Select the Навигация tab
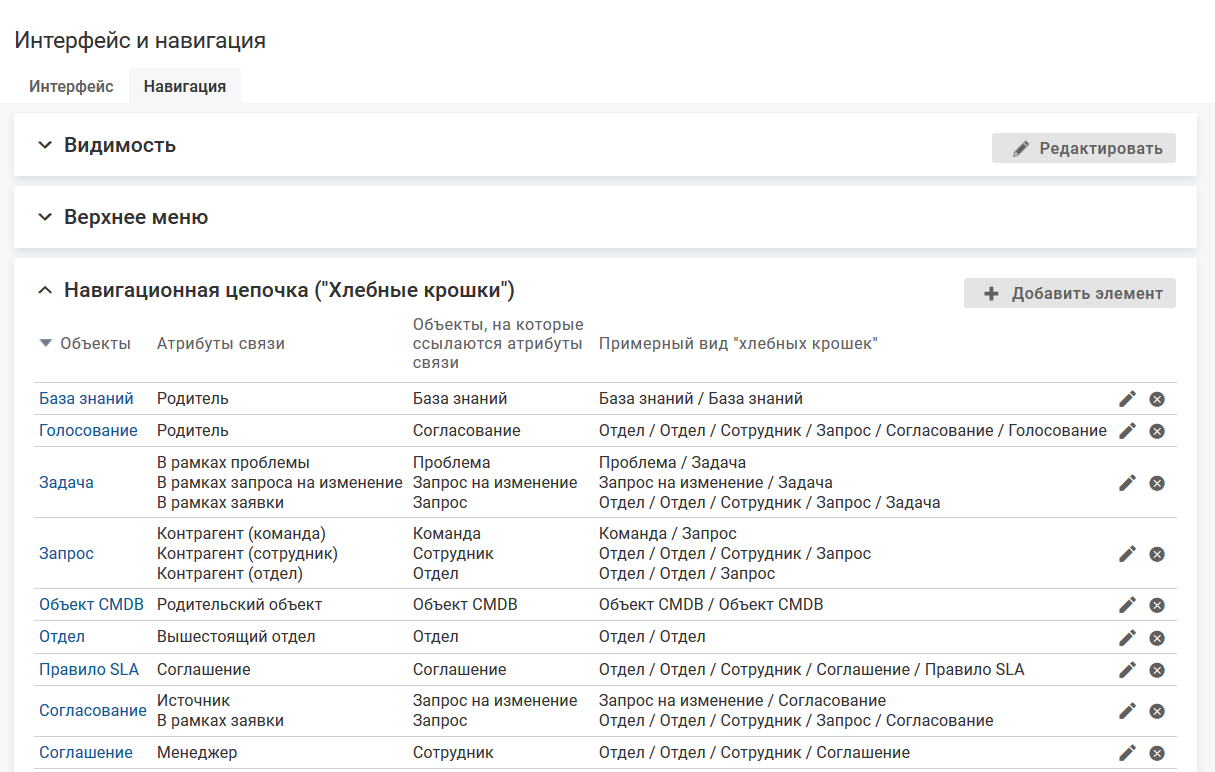 click(x=185, y=86)
